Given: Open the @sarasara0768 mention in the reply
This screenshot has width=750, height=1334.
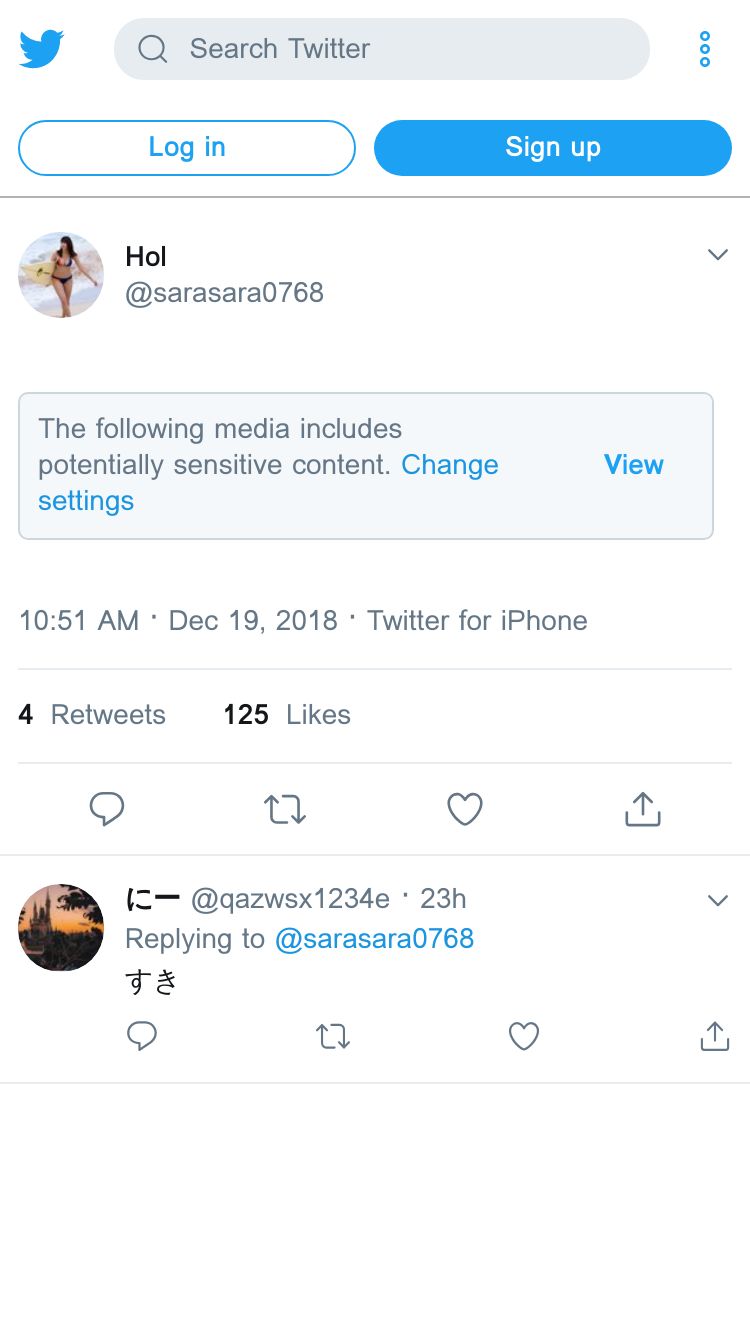Looking at the screenshot, I should 374,939.
